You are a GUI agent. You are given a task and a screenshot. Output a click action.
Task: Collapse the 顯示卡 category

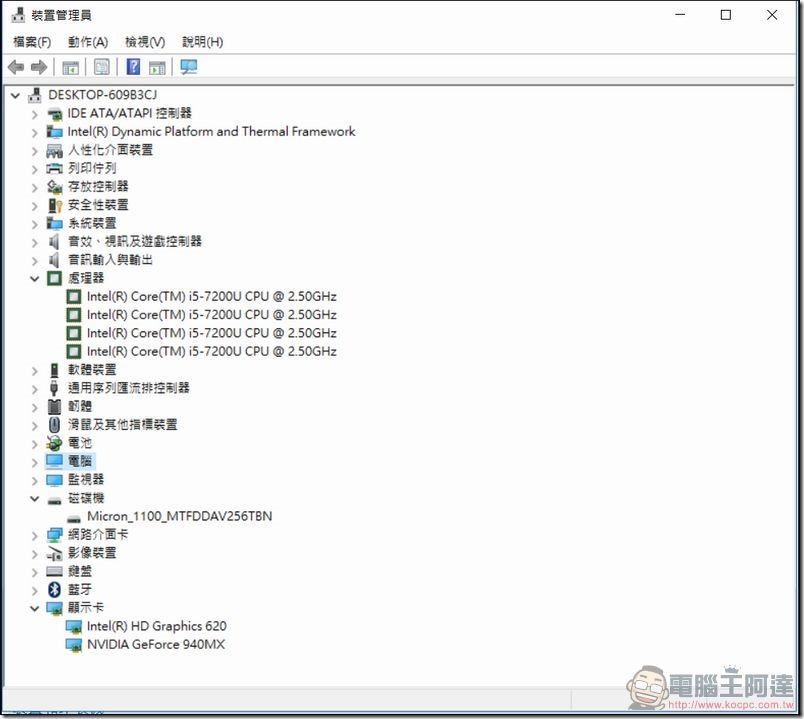coord(34,608)
